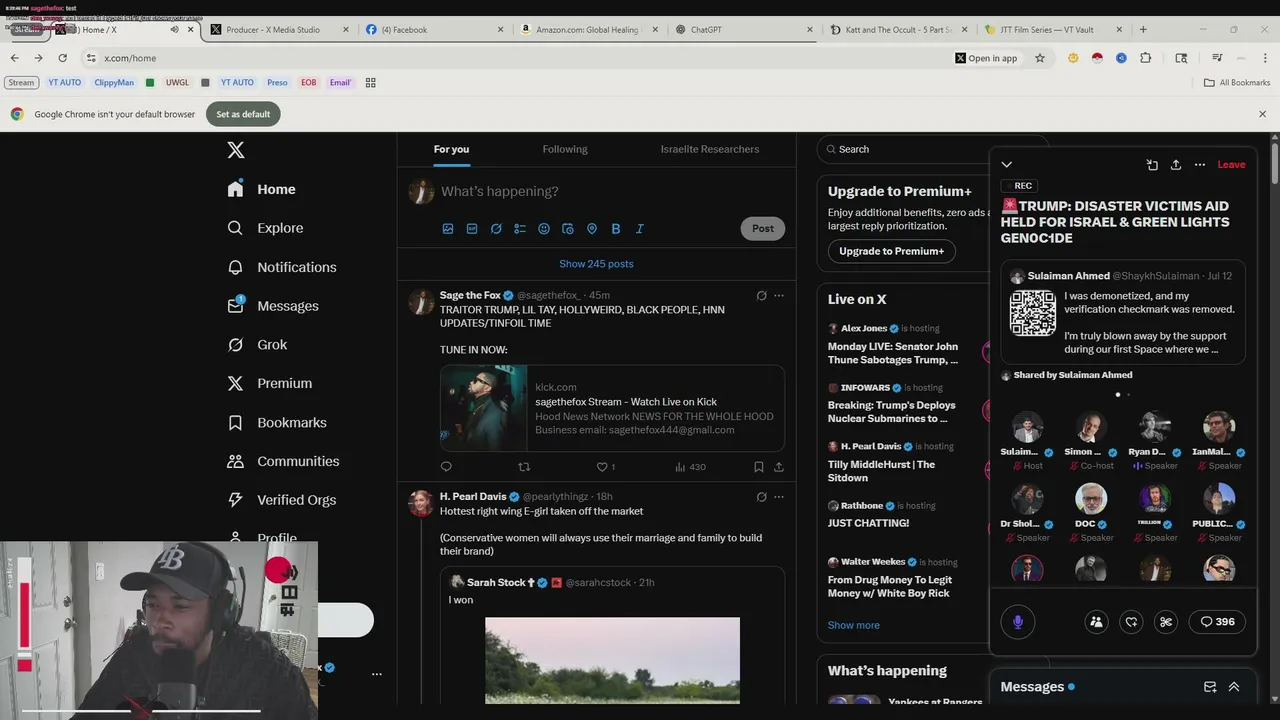
Task: Click Open in app button
Action: click(x=986, y=58)
